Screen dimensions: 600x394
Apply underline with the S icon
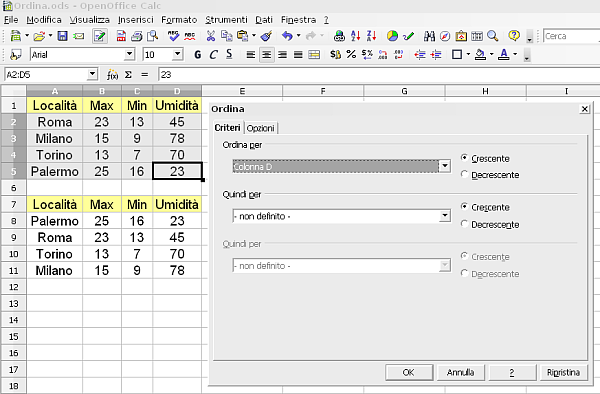pos(229,54)
